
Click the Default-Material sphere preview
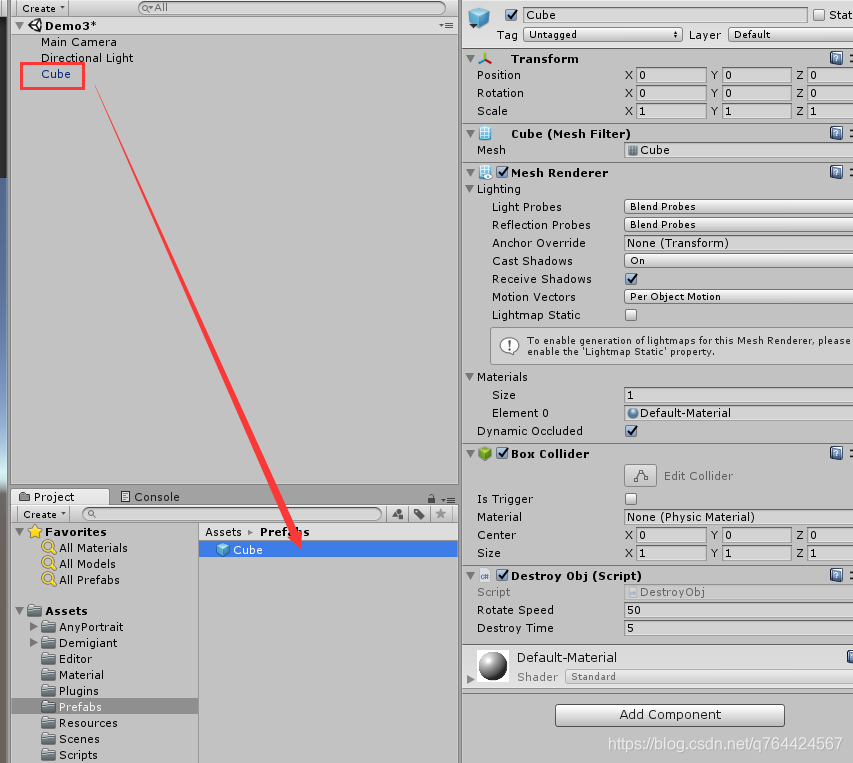point(492,666)
